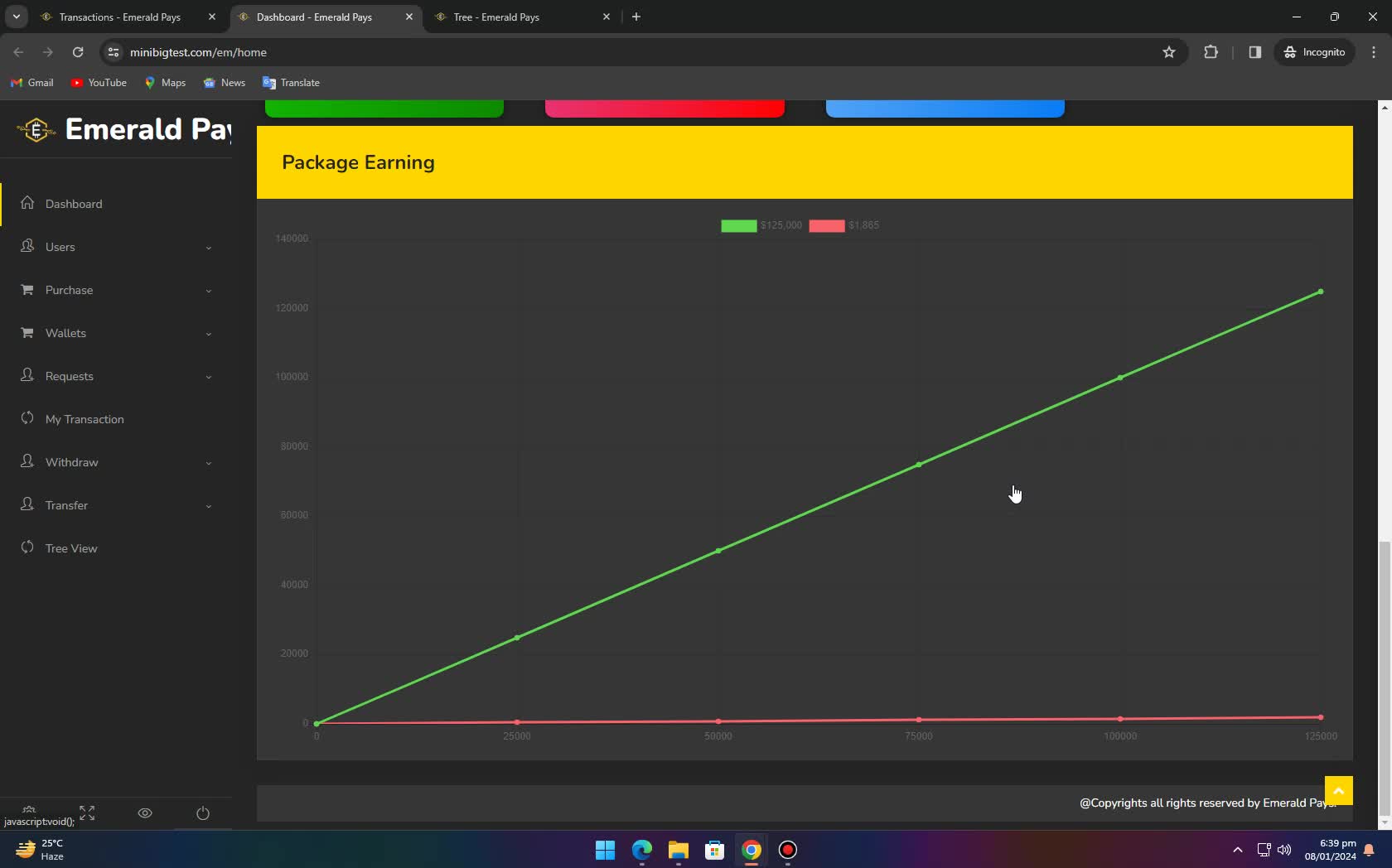Image resolution: width=1392 pixels, height=868 pixels.
Task: Select the Tree View sidebar icon
Action: pyautogui.click(x=27, y=547)
